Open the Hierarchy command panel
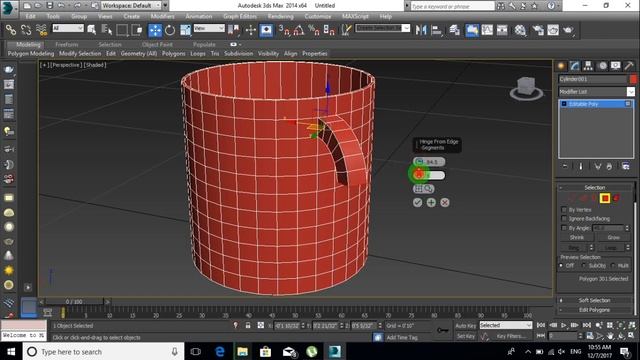Image resolution: width=640 pixels, height=360 pixels. tap(588, 66)
